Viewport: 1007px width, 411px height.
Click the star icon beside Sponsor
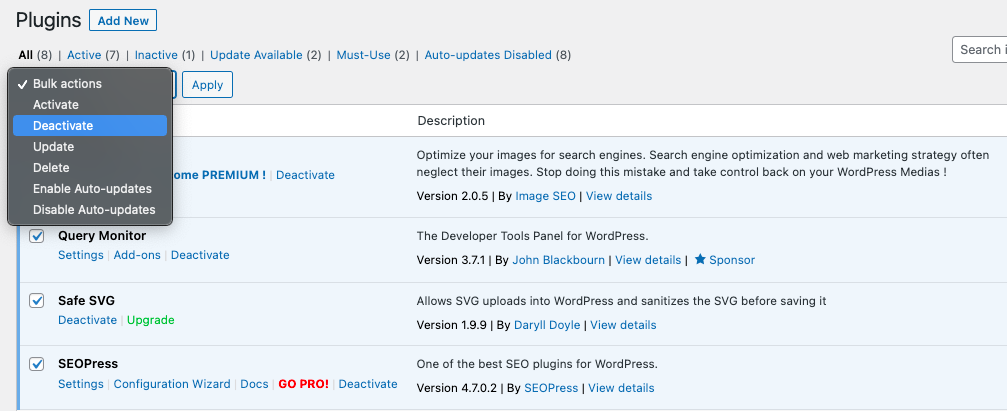pyautogui.click(x=700, y=260)
